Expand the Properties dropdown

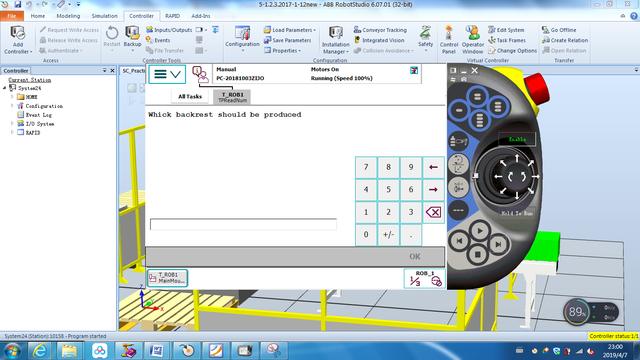click(x=300, y=51)
